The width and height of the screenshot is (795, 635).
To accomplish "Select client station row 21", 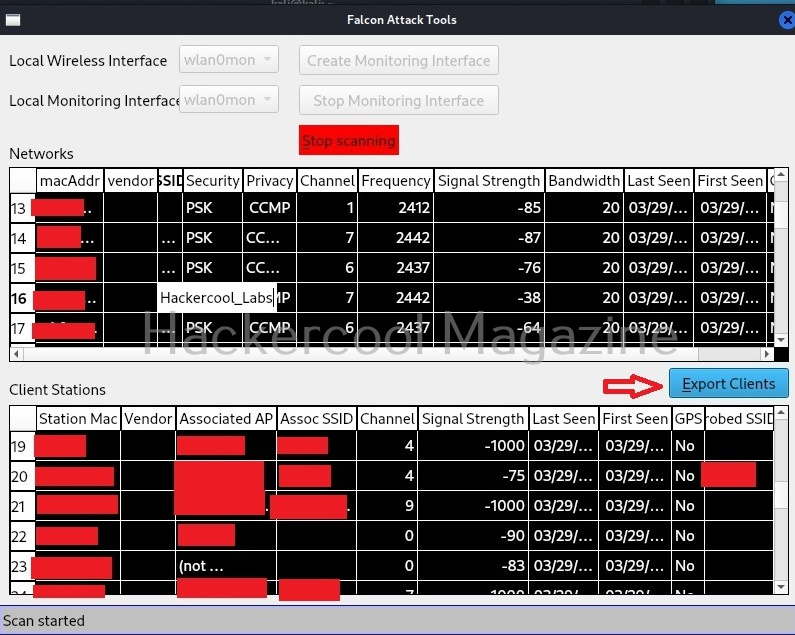I will point(22,506).
